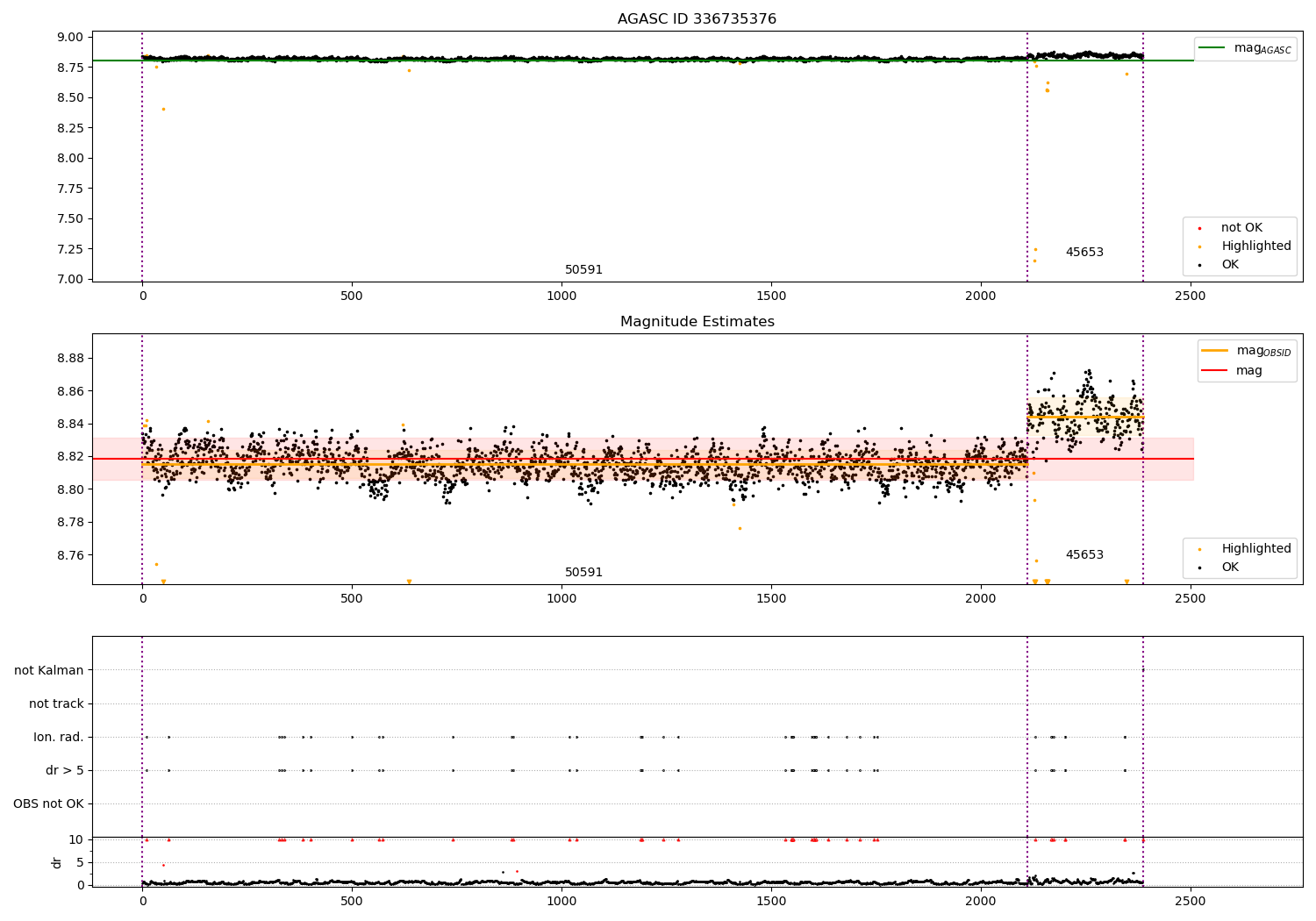Screen dimensions: 1316x921
Task: Click 'OK' entry in the AGASC plot legend
Action: pos(1230,265)
